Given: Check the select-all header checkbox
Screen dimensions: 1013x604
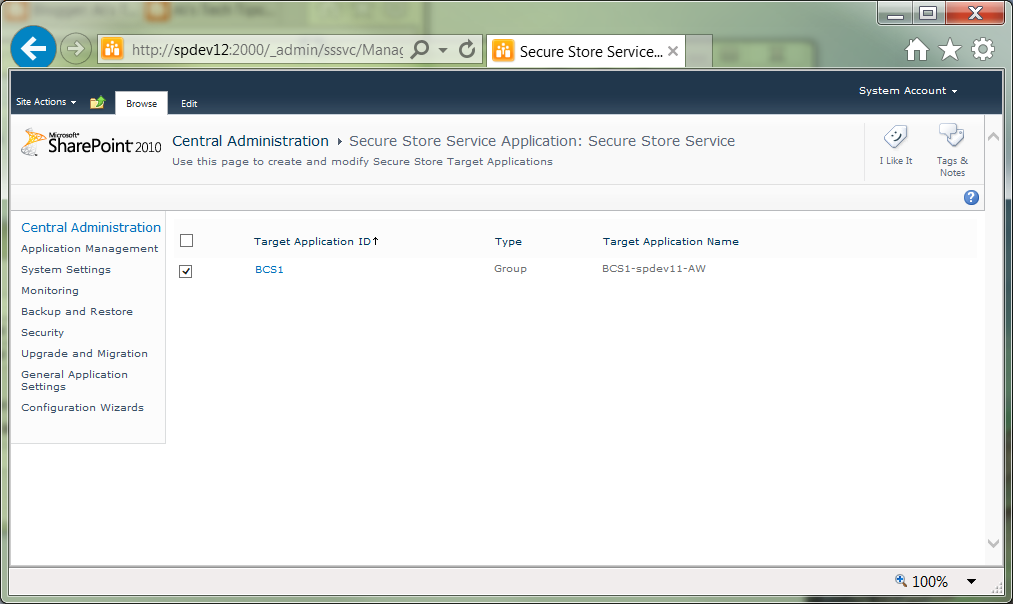Looking at the screenshot, I should (x=186, y=240).
